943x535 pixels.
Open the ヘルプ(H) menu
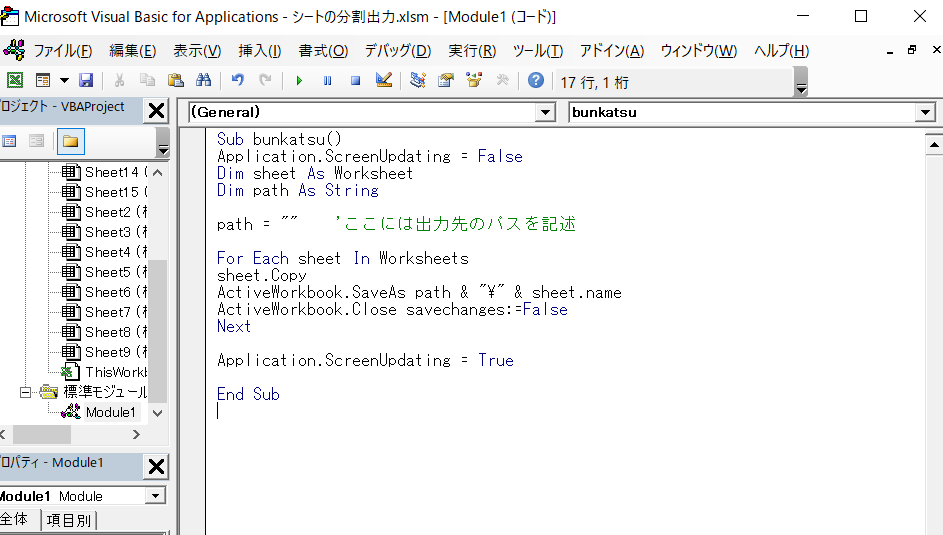(x=781, y=50)
